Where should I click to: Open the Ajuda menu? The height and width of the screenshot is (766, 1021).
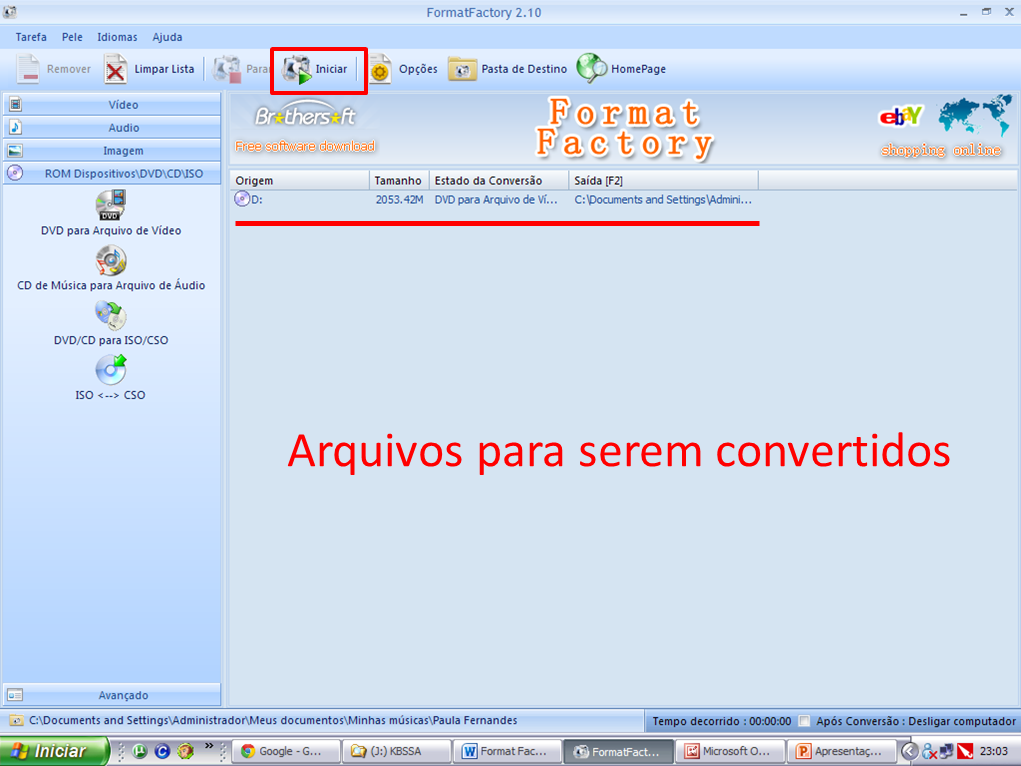167,37
